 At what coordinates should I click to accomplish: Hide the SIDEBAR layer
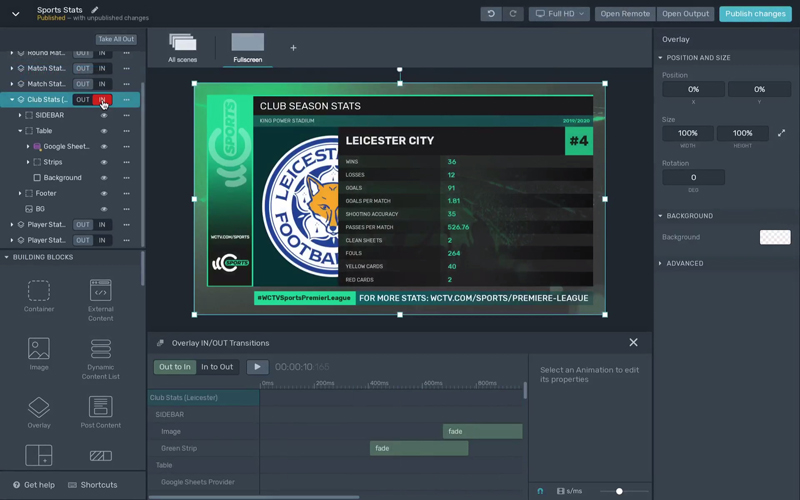click(104, 115)
